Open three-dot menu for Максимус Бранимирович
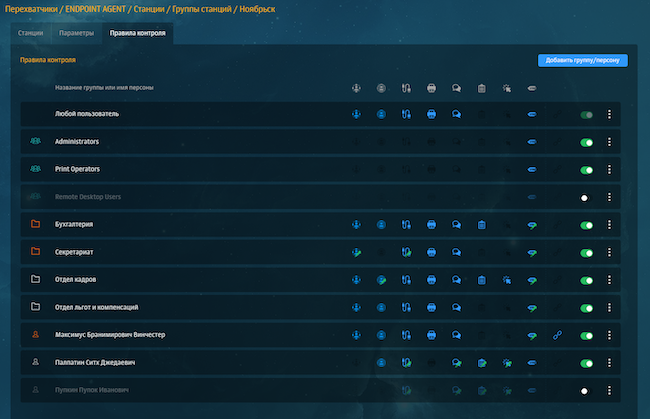 pyautogui.click(x=609, y=335)
